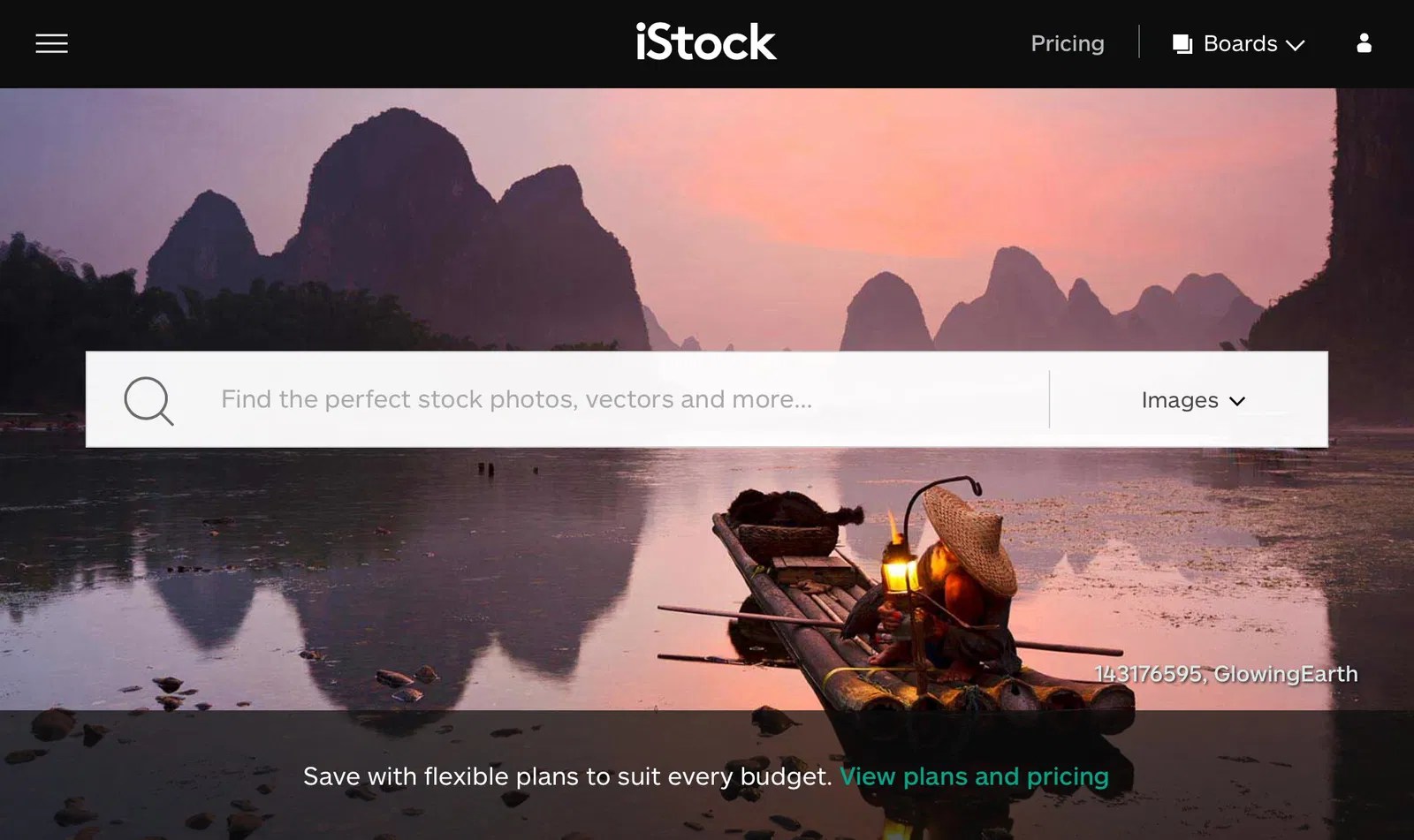This screenshot has height=840, width=1414.
Task: Click the glowing lantern in the photo
Action: click(x=900, y=574)
